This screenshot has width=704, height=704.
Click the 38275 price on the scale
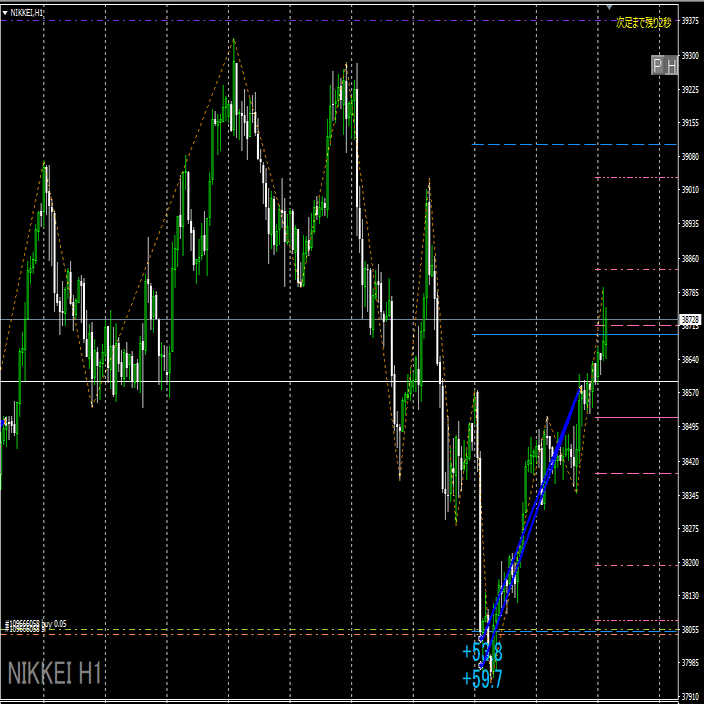coord(691,528)
